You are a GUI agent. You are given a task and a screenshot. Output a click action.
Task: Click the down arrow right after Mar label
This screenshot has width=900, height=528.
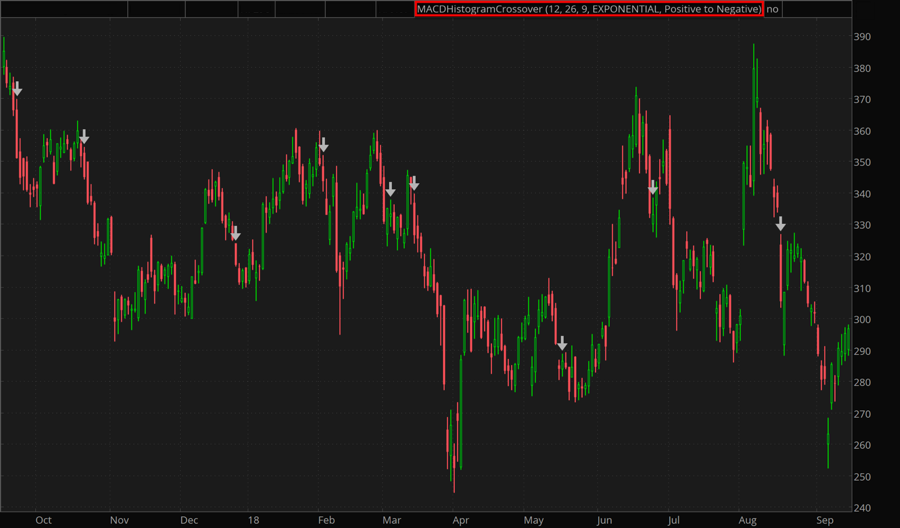[x=414, y=183]
